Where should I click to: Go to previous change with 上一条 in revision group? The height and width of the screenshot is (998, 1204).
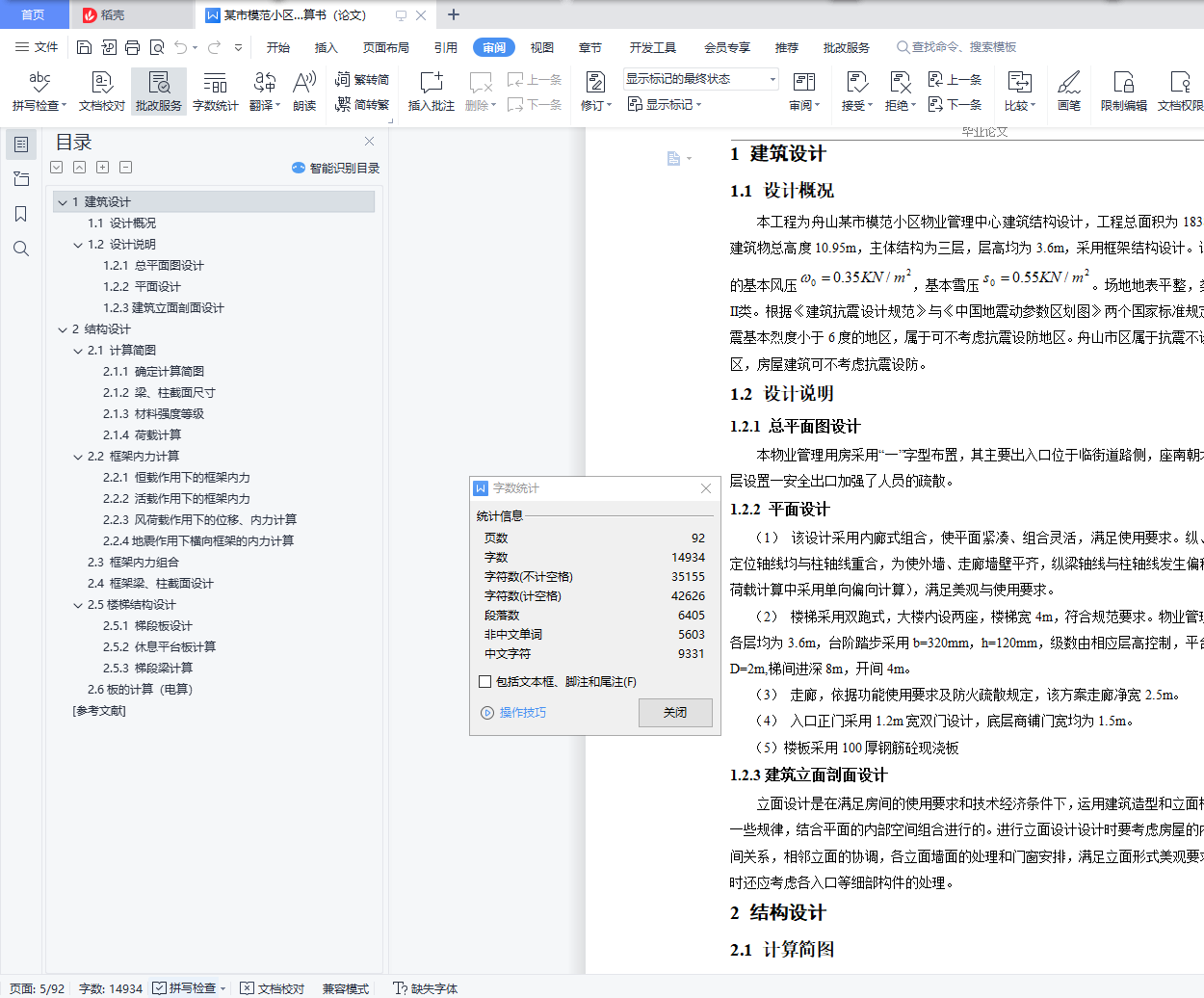(x=955, y=80)
